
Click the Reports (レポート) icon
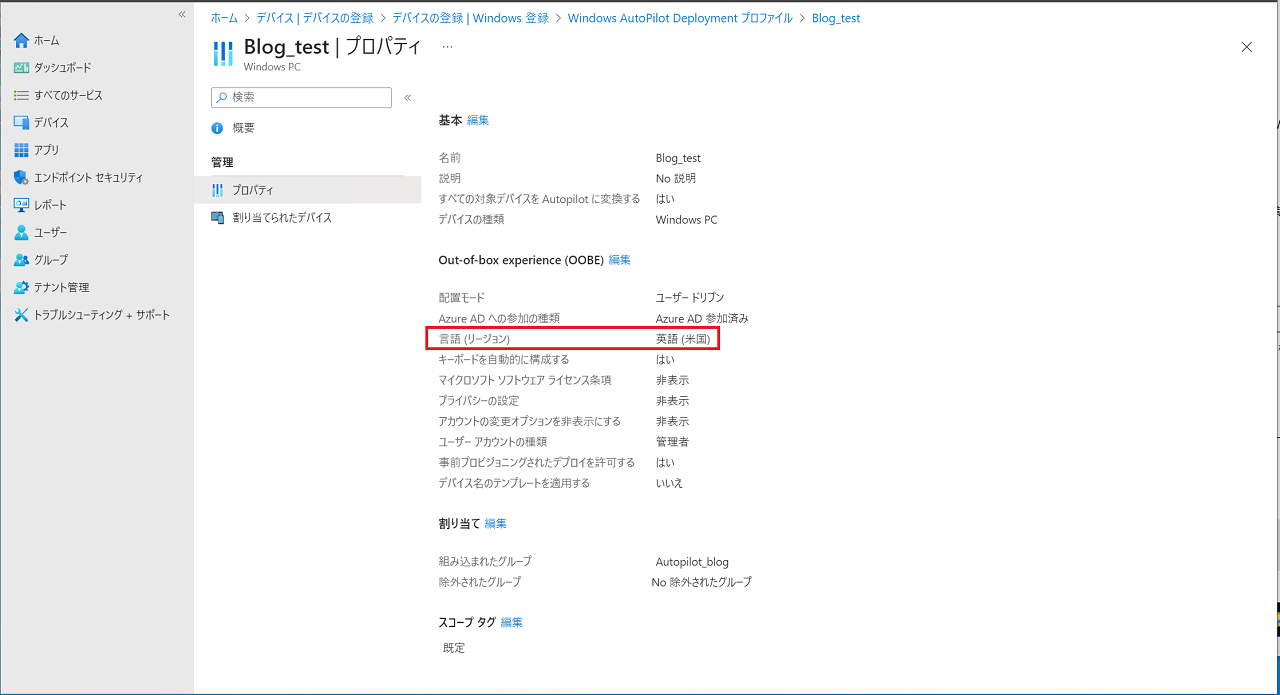(x=21, y=205)
